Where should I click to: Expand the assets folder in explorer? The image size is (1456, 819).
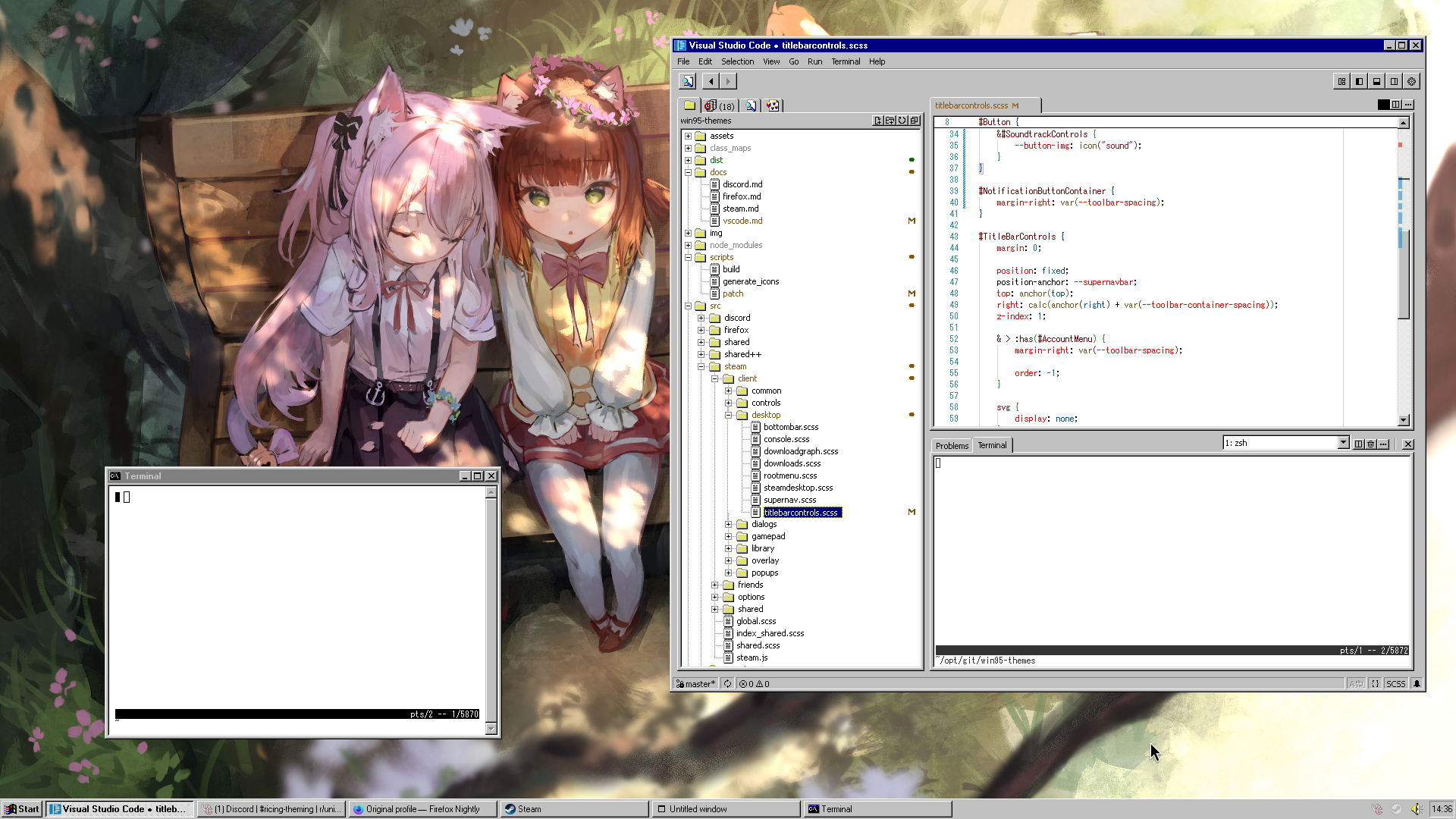(688, 136)
